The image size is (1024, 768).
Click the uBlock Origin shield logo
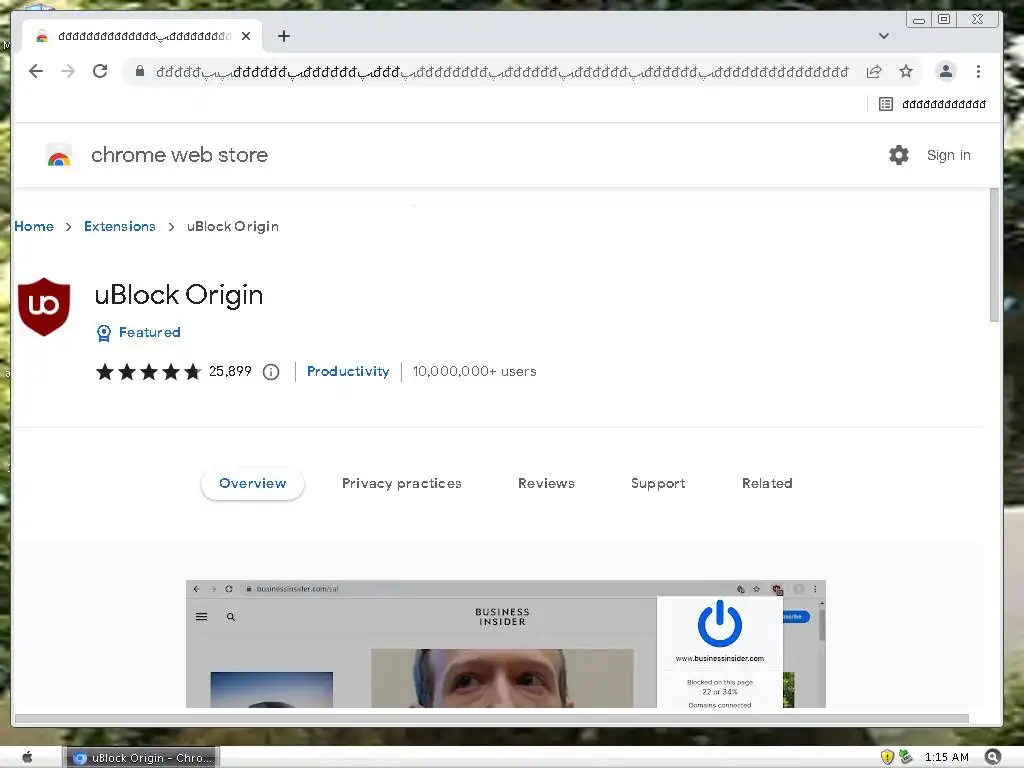(x=44, y=306)
